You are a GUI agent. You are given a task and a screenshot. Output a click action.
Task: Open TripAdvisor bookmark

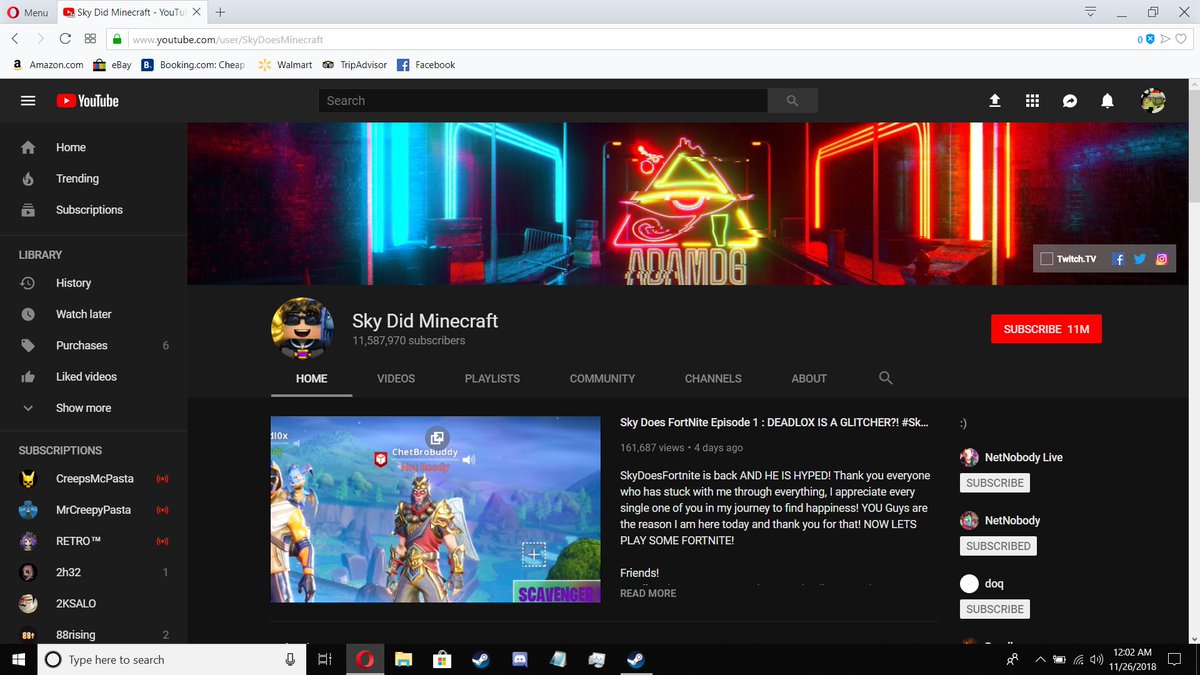click(354, 65)
